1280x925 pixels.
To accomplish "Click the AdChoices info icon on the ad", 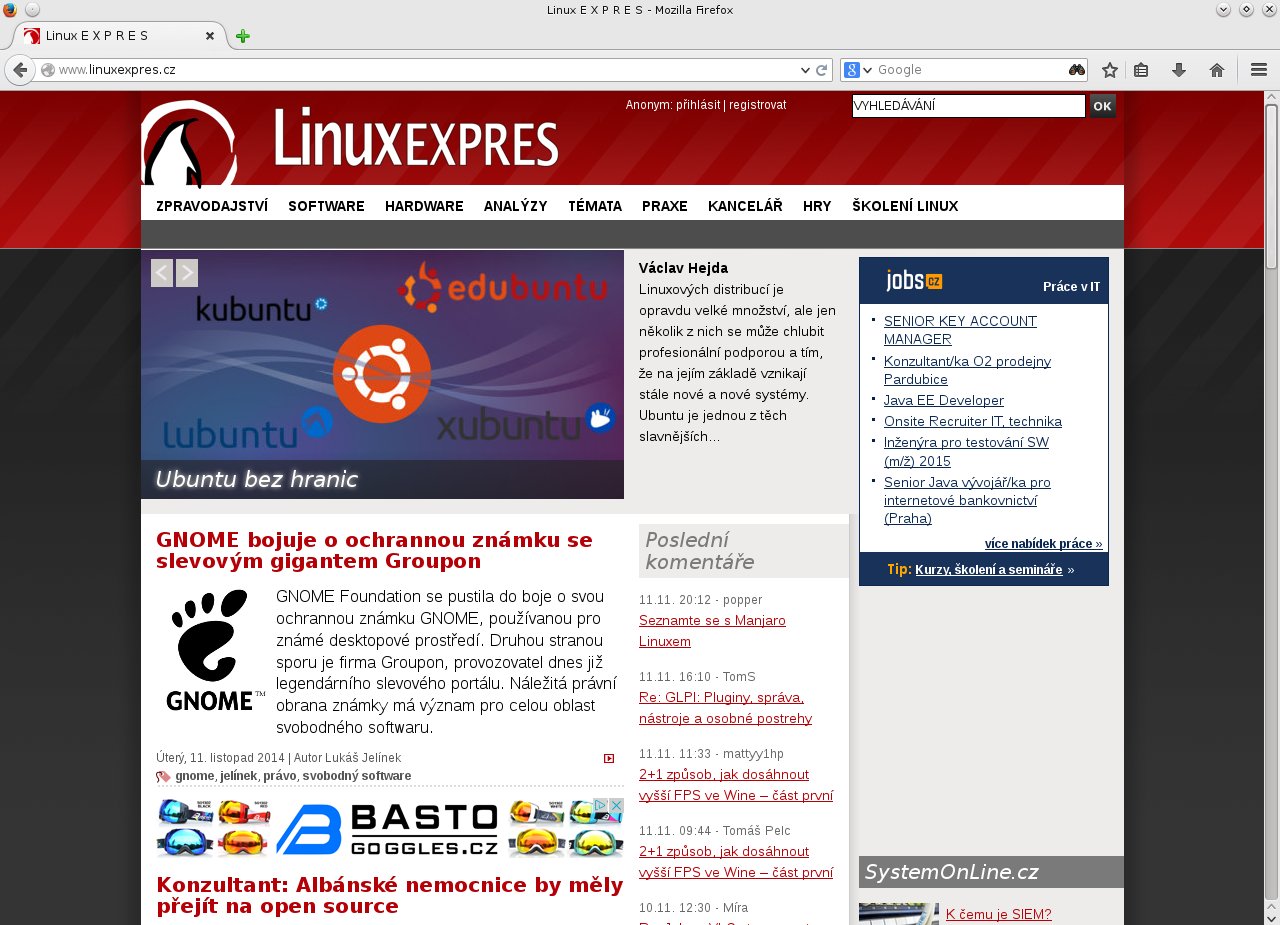I will [x=602, y=805].
